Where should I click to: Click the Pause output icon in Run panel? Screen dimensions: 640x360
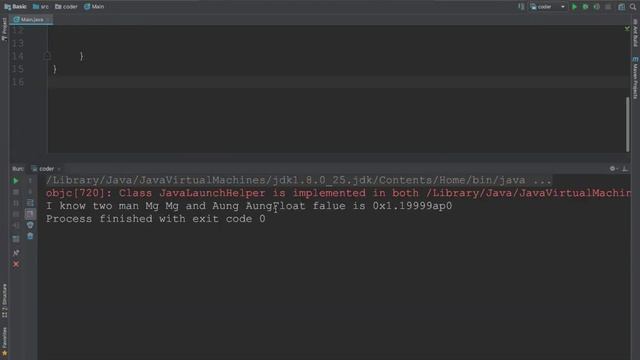tap(16, 203)
